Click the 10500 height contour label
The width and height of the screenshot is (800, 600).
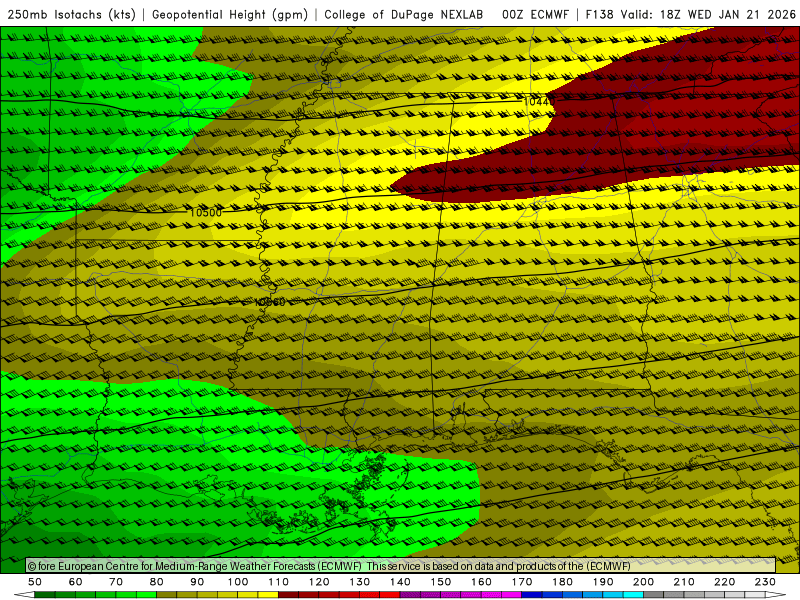tap(206, 212)
